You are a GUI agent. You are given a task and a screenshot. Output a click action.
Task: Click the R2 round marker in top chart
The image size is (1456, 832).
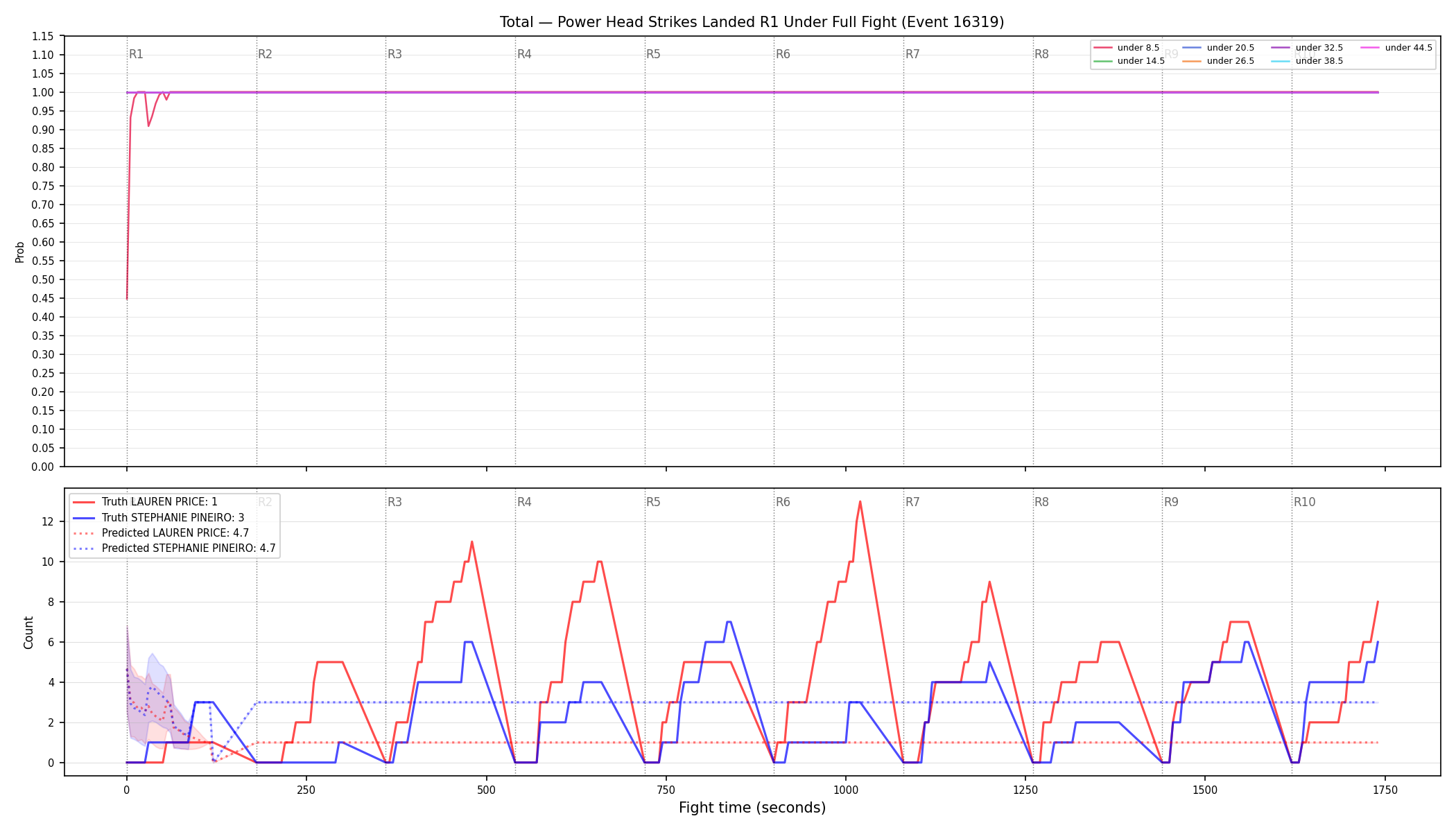pos(266,54)
